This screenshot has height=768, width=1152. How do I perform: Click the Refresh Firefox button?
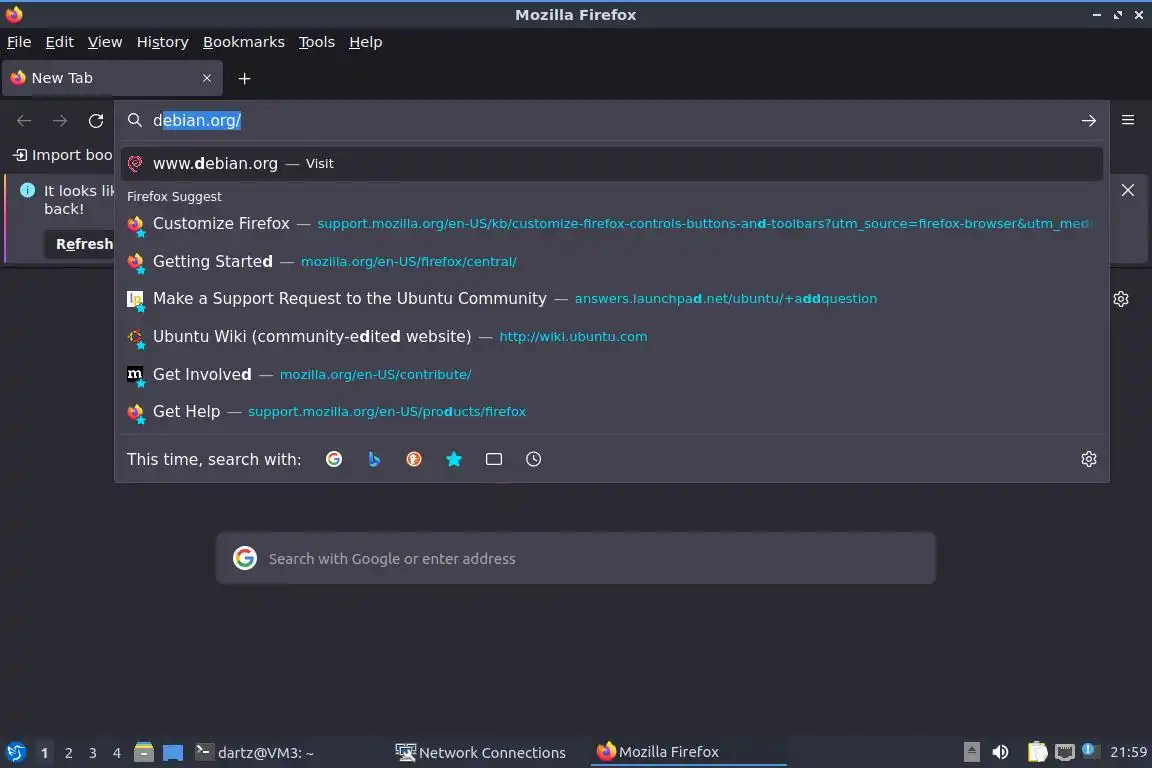click(x=80, y=244)
